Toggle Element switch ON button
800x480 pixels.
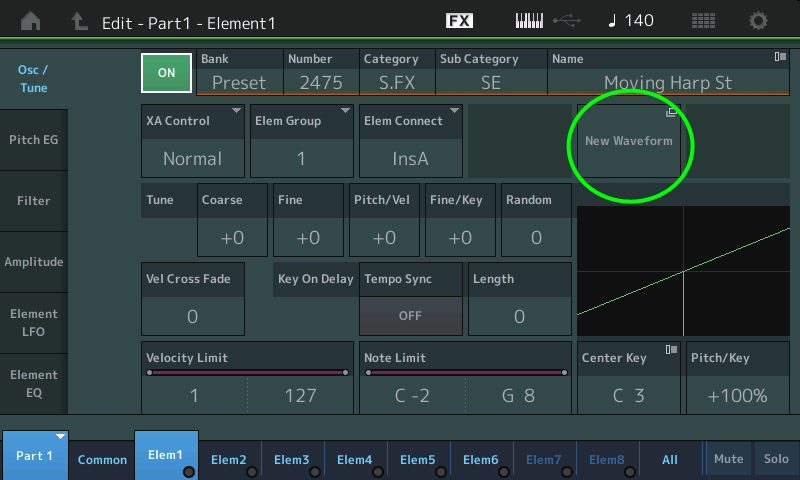point(166,73)
